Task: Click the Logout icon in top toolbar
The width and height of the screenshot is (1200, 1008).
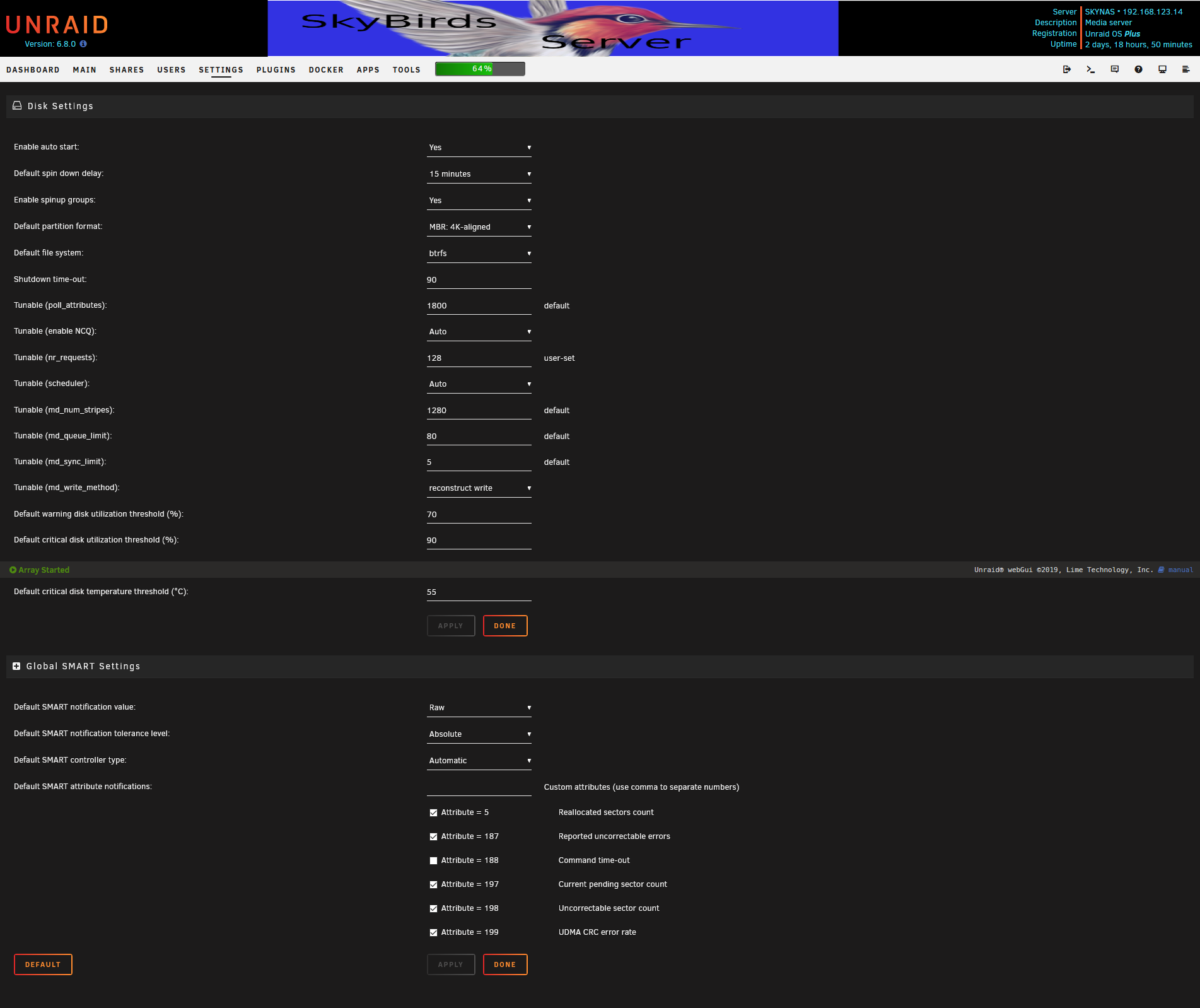Action: coord(1067,69)
